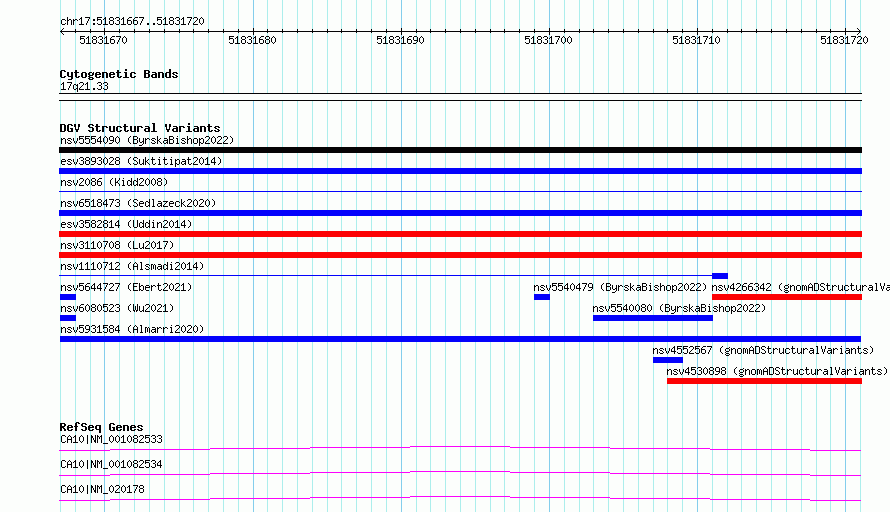
Task: Click ruler position 51831680
Action: click(x=252, y=40)
